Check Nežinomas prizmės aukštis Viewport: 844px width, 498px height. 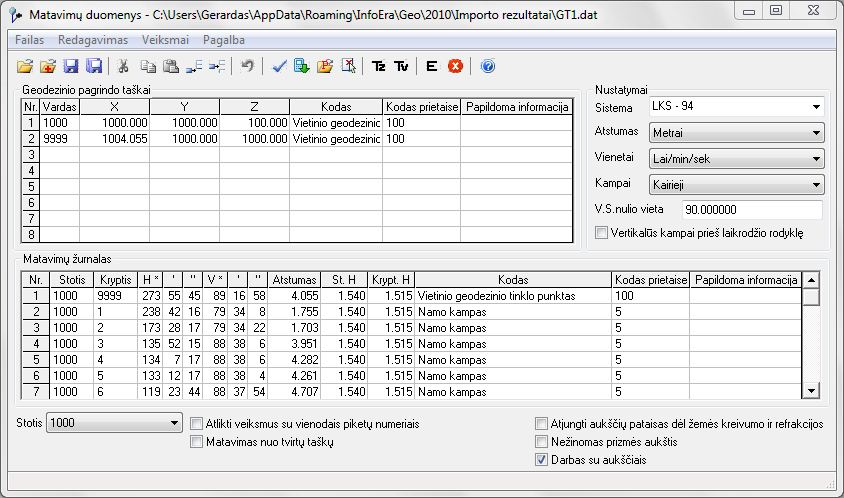[541, 442]
